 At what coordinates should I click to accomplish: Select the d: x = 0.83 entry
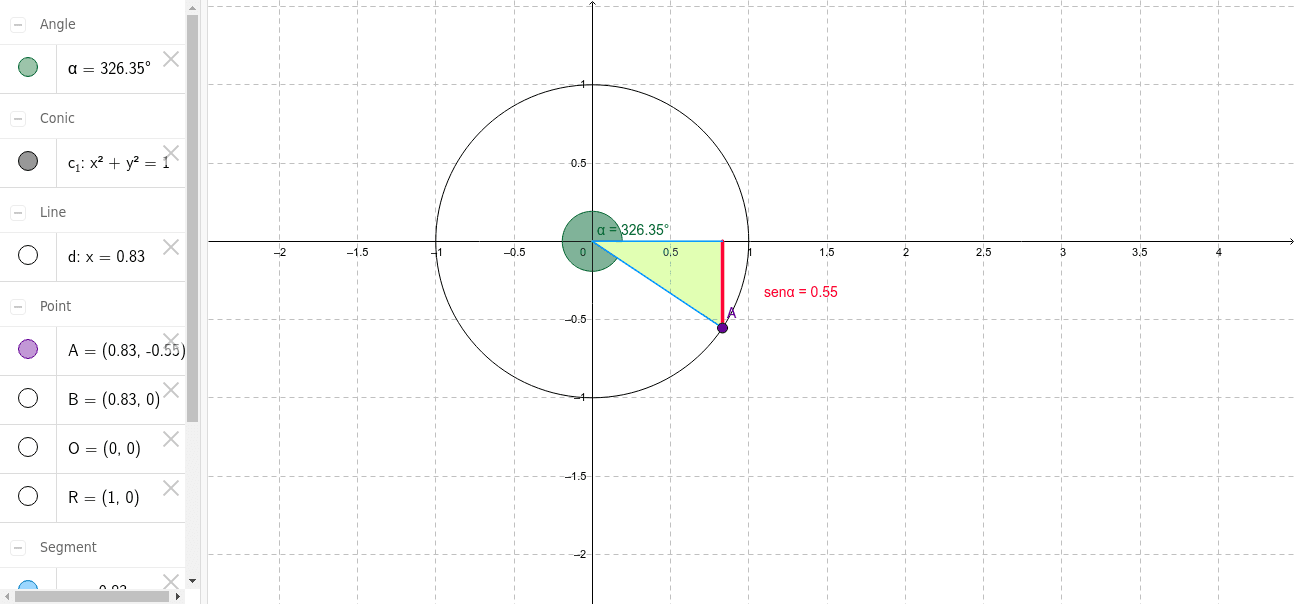pos(106,256)
